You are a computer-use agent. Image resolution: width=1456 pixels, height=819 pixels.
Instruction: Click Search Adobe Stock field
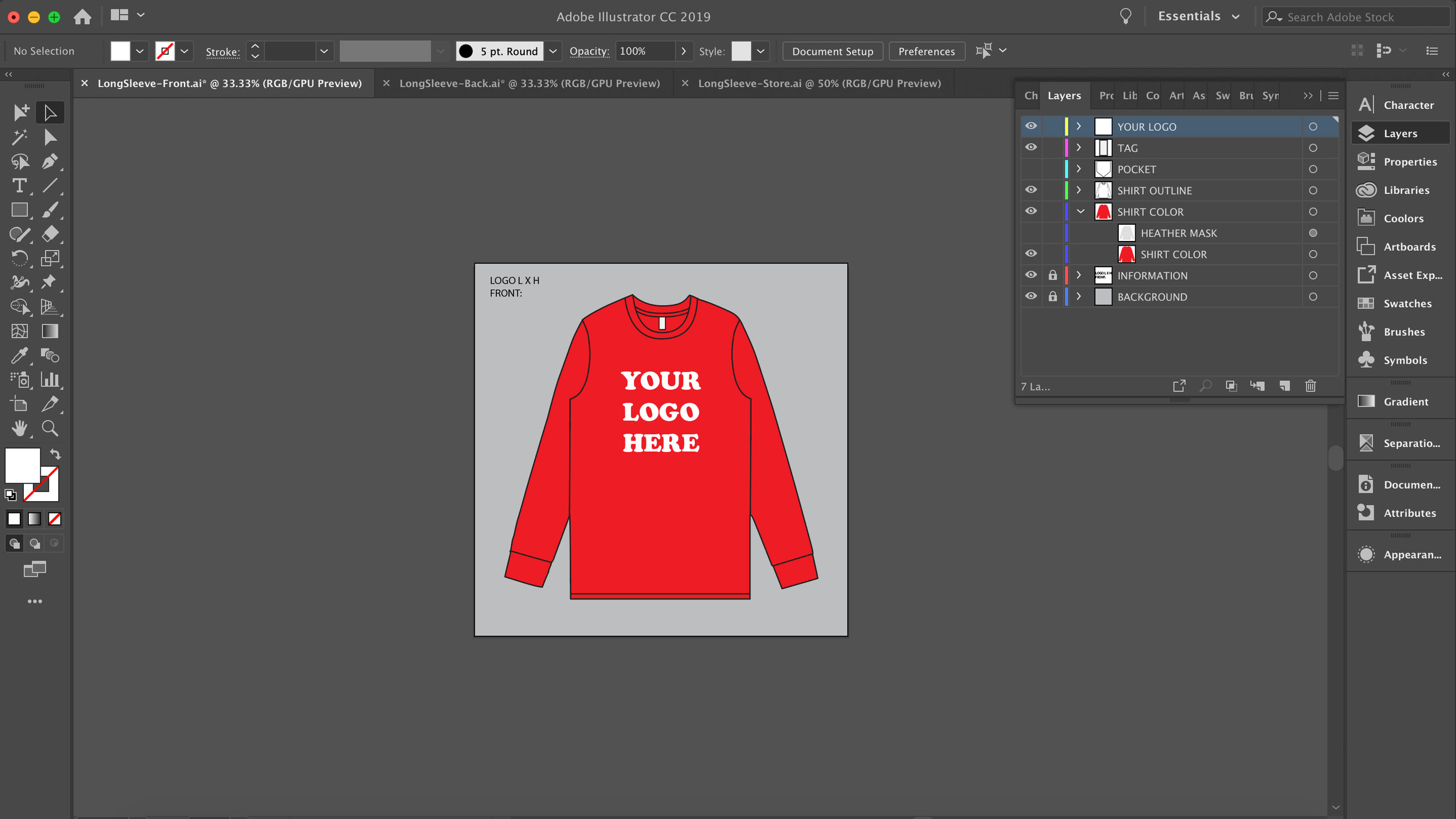click(x=1355, y=17)
